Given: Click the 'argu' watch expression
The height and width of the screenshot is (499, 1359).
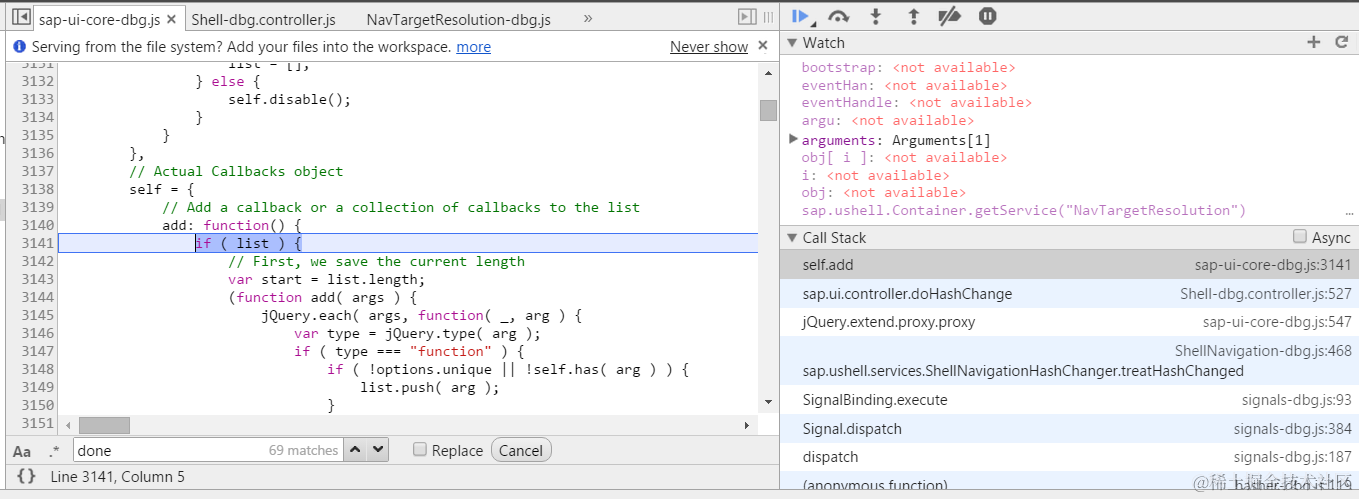Looking at the screenshot, I should 887,120.
